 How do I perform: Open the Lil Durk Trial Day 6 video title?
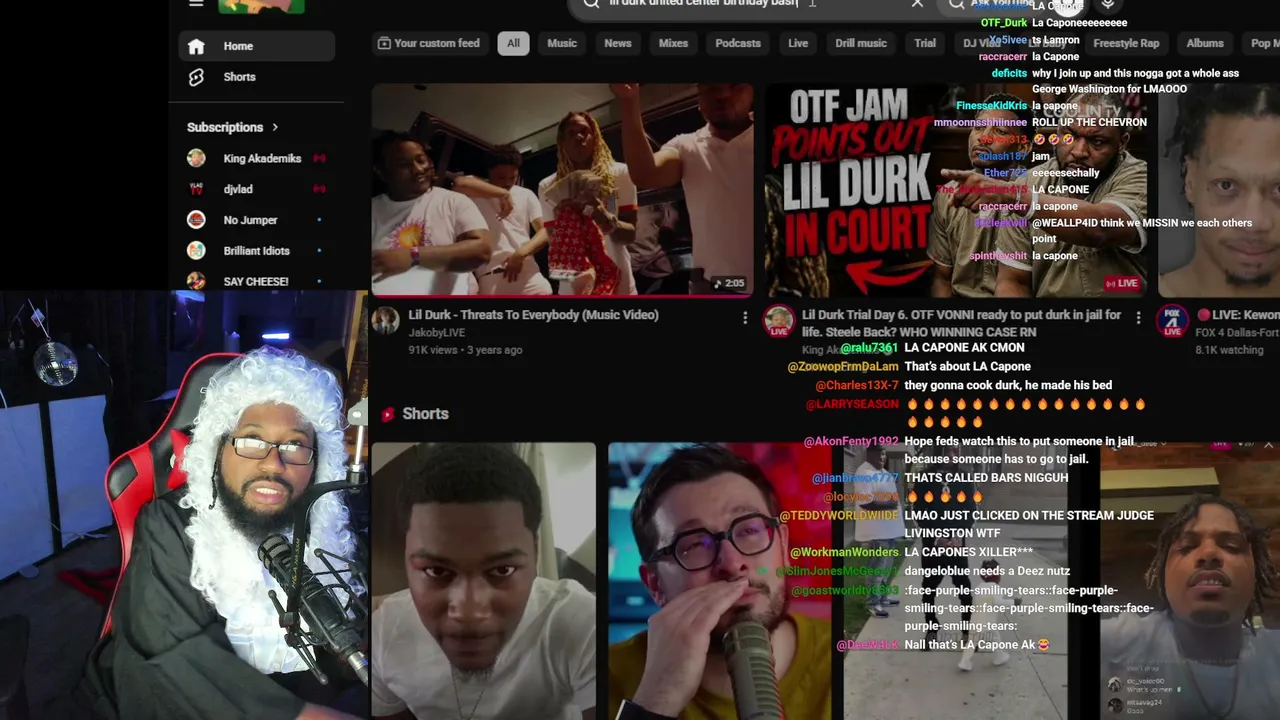click(961, 323)
